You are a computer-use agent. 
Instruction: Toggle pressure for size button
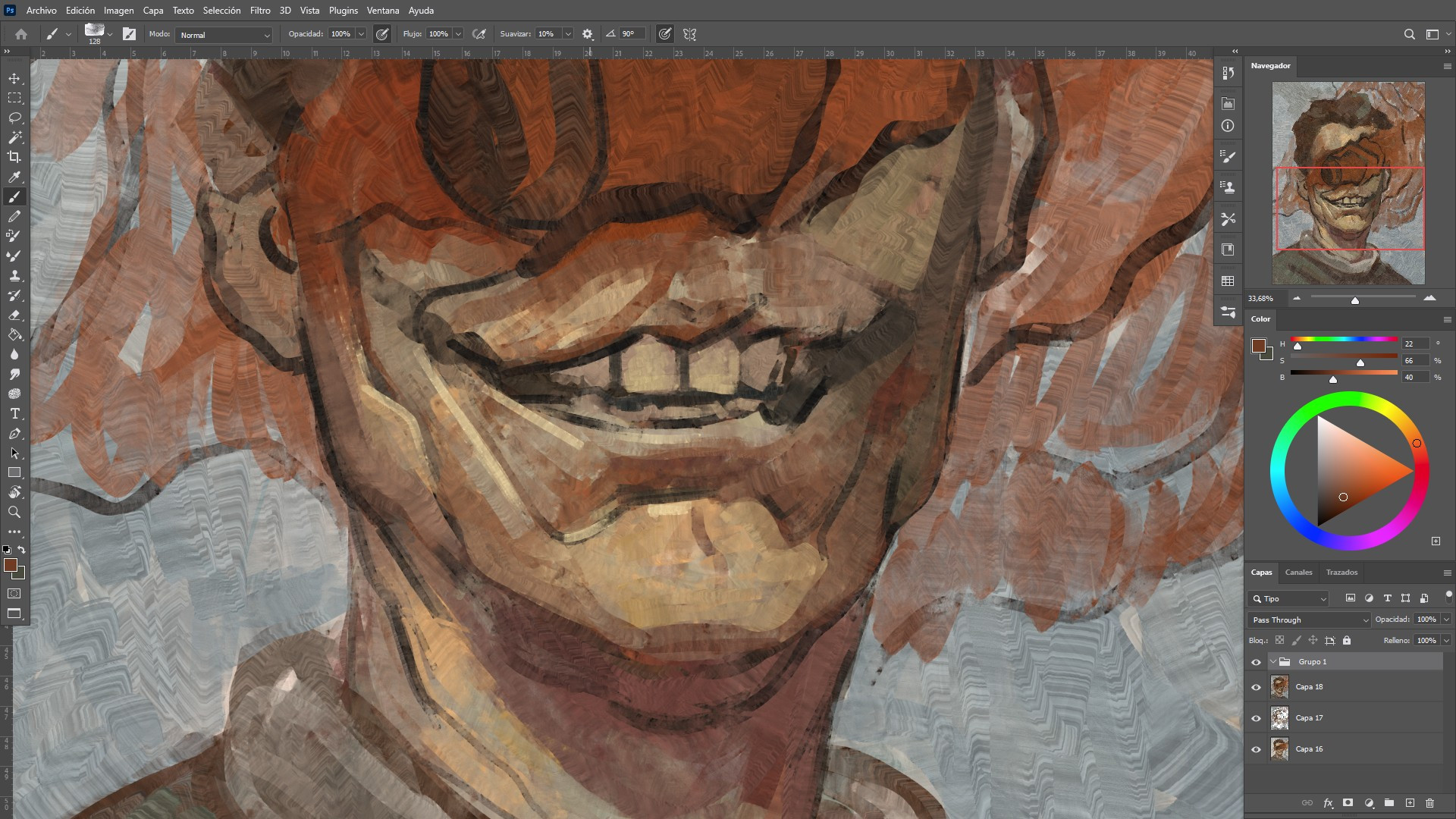pos(664,34)
